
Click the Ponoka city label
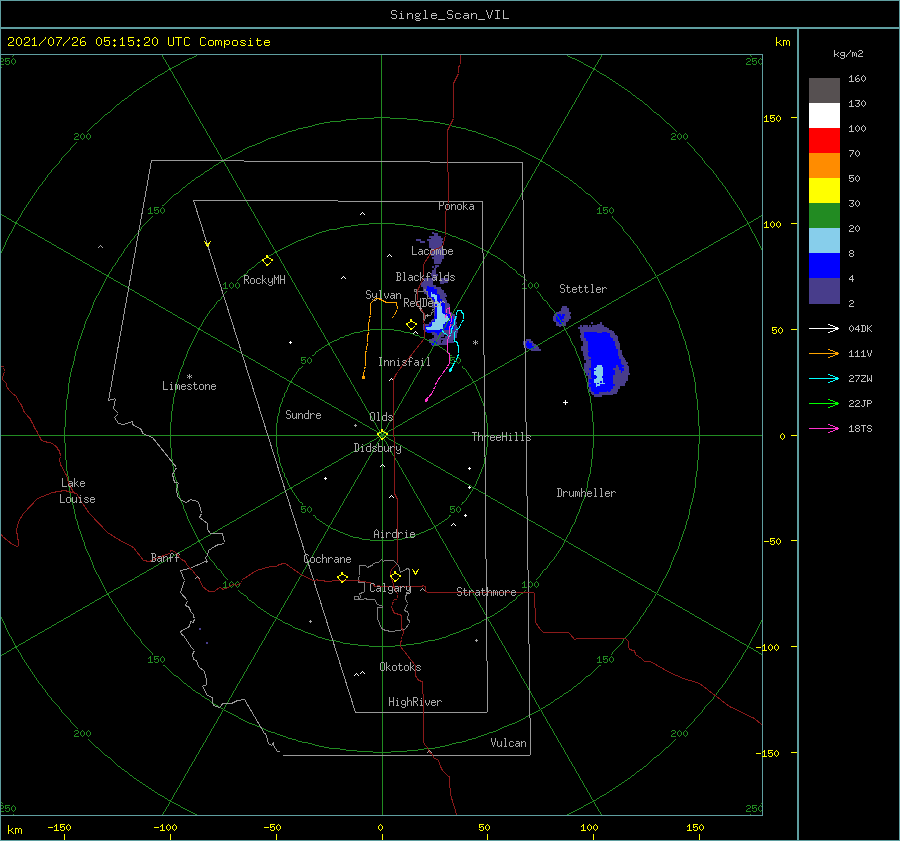coord(456,206)
